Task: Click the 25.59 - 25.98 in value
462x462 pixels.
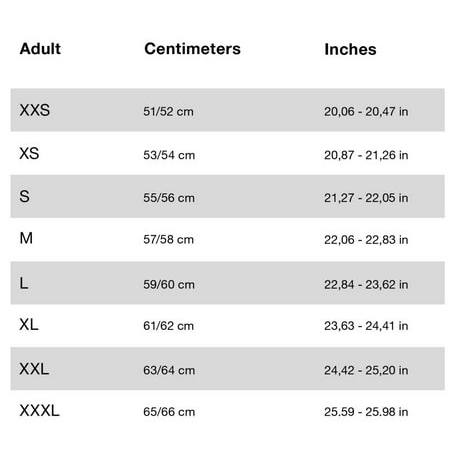Action: (366, 412)
